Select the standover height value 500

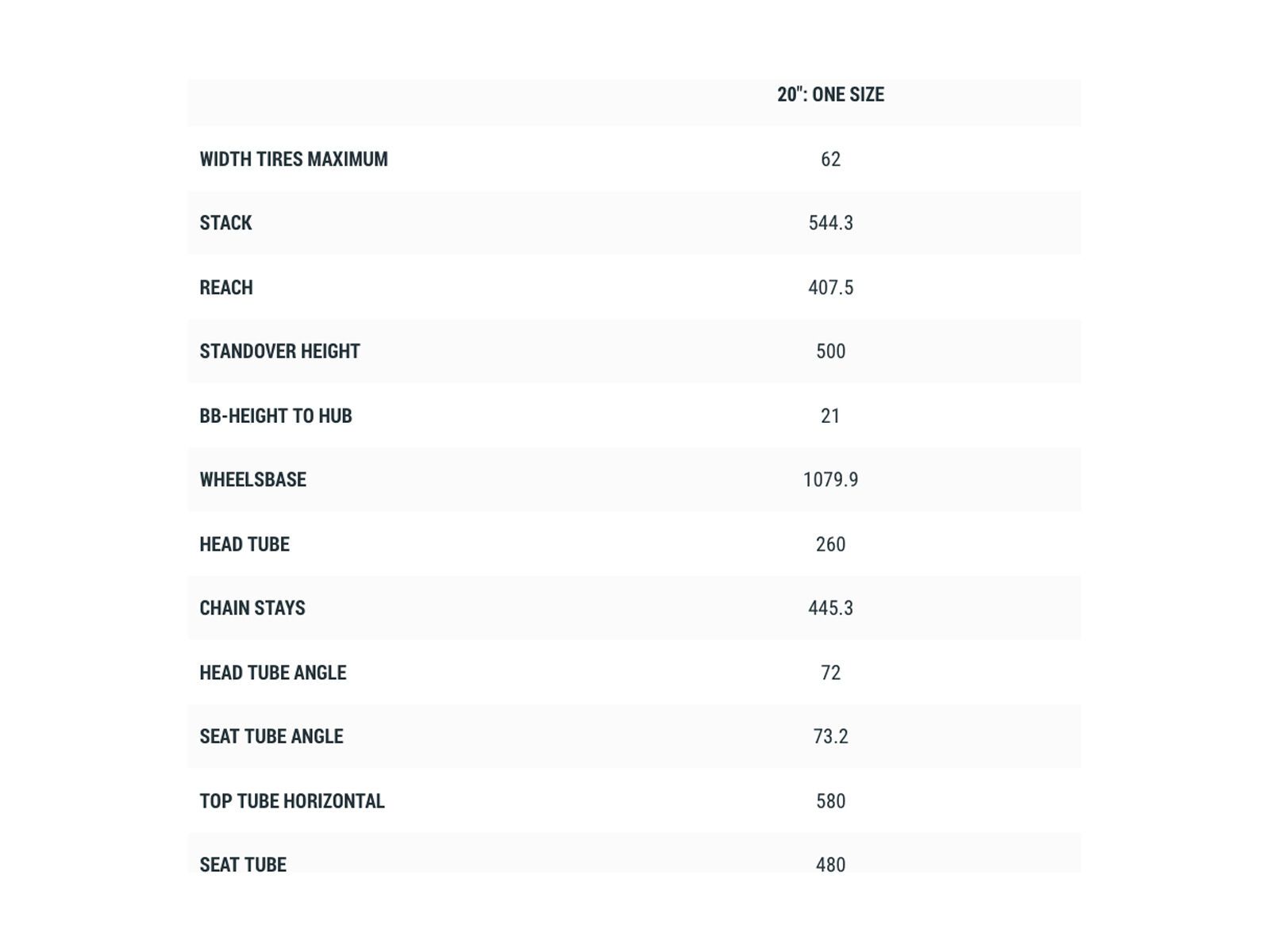[830, 351]
